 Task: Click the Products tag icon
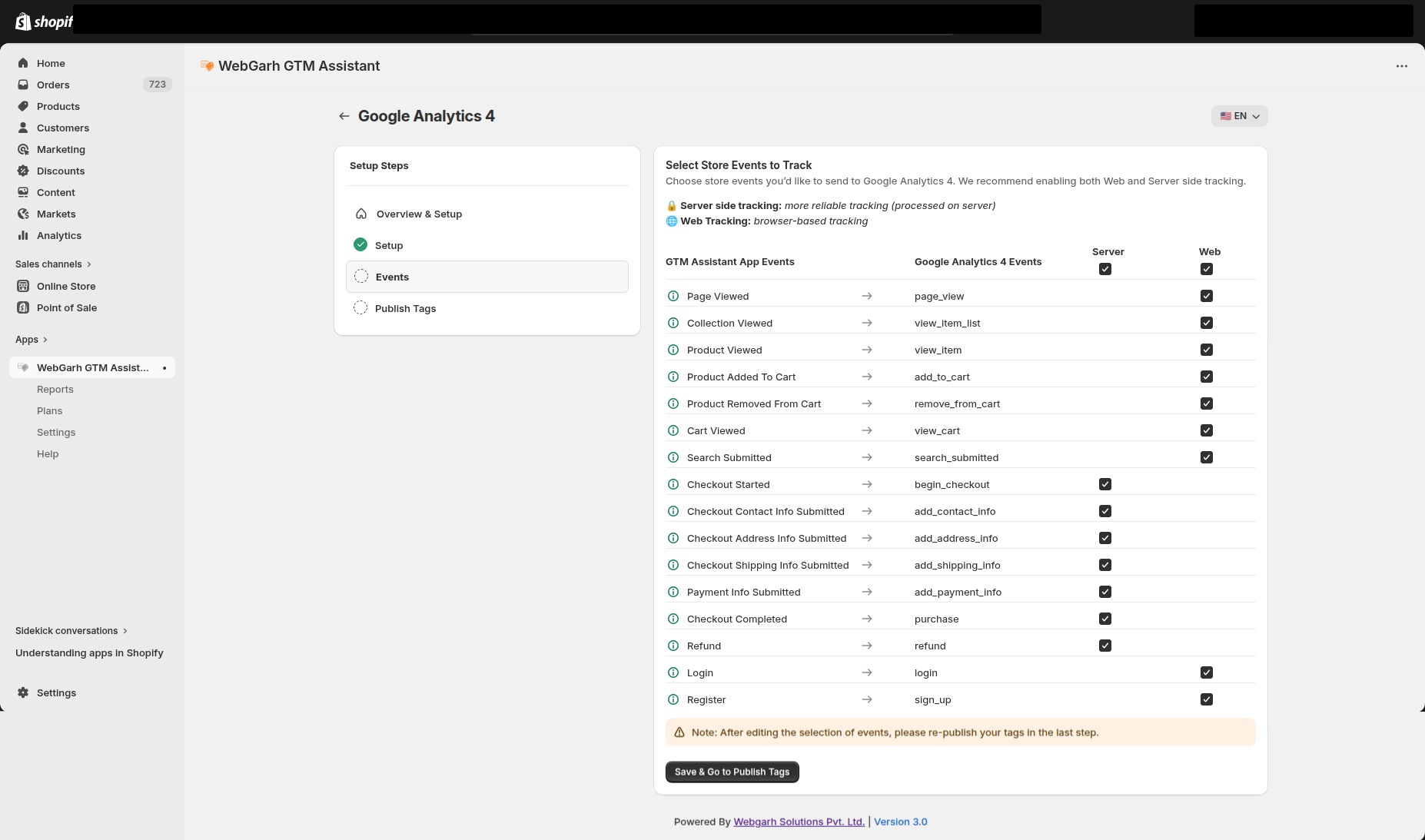[x=23, y=106]
